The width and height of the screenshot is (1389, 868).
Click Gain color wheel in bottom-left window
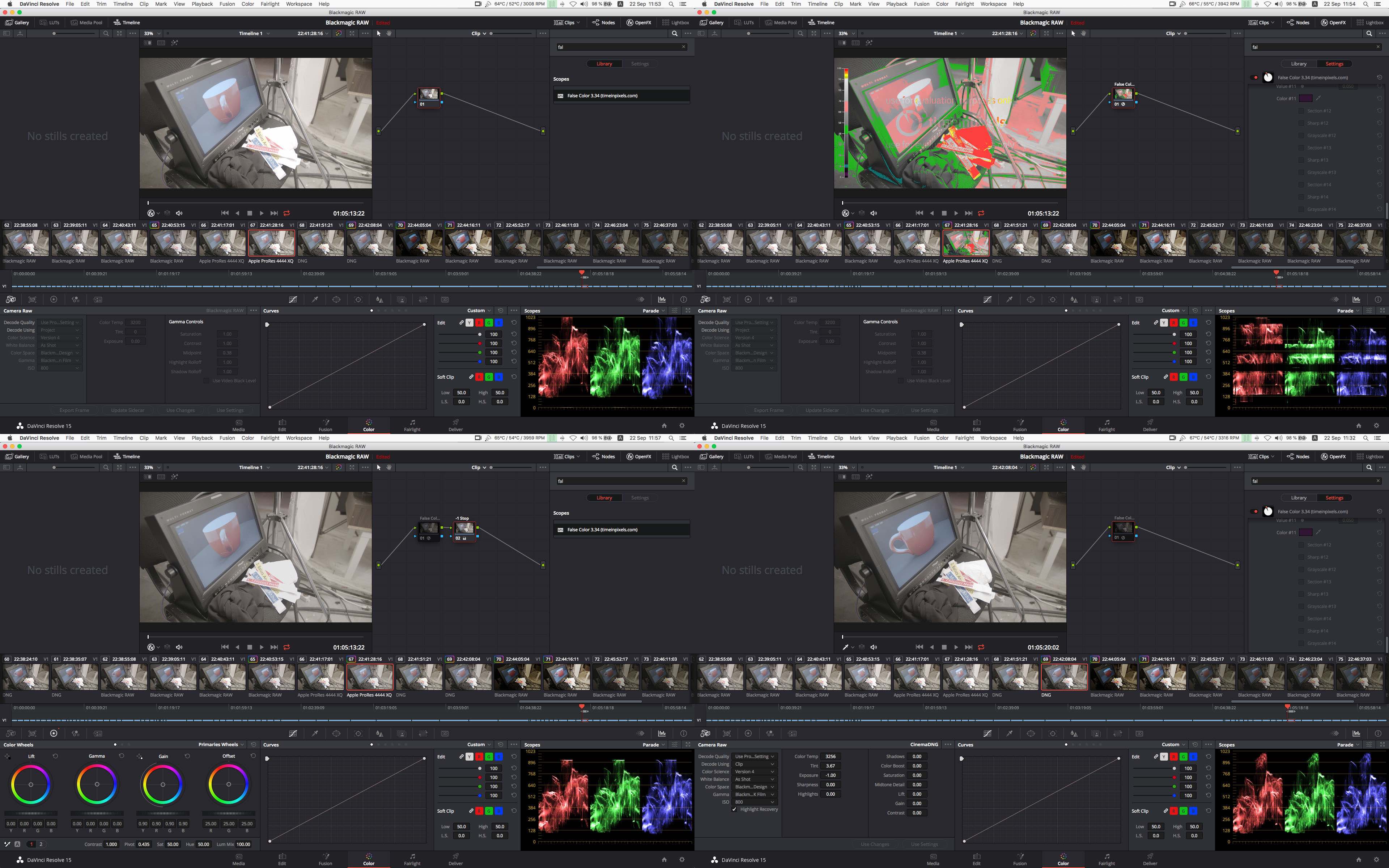(163, 784)
